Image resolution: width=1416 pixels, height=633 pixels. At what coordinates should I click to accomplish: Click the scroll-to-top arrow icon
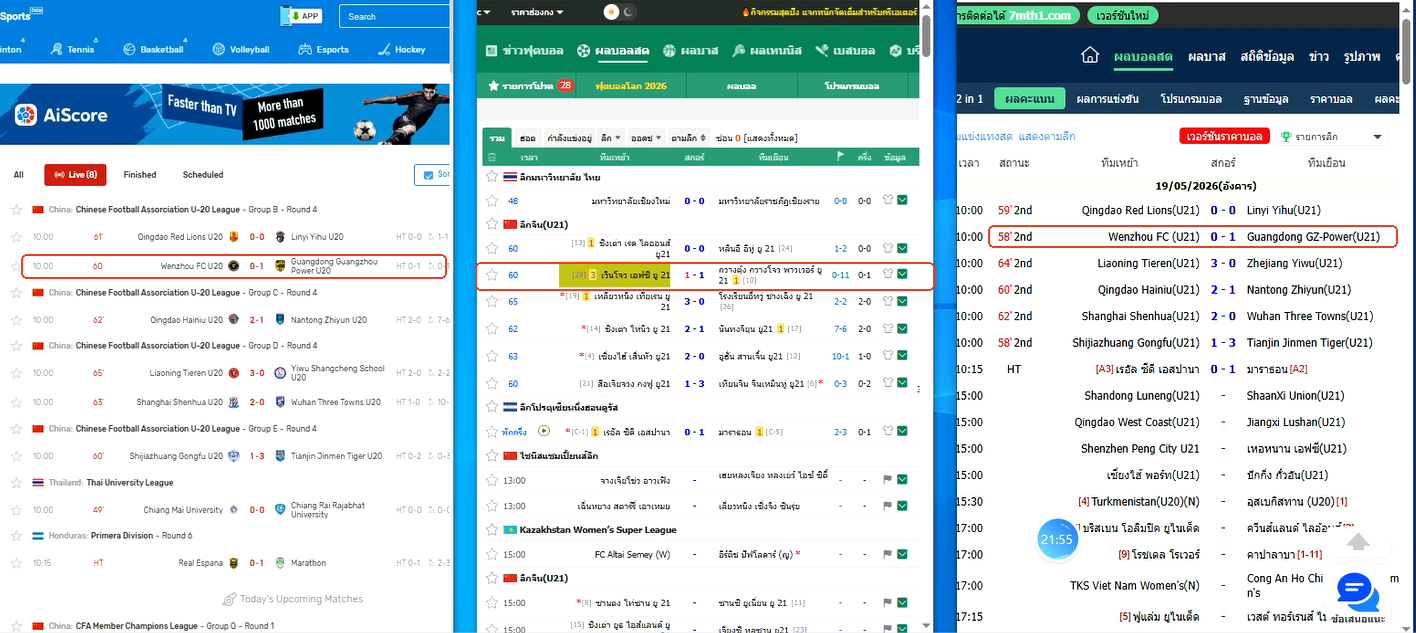coord(1358,541)
